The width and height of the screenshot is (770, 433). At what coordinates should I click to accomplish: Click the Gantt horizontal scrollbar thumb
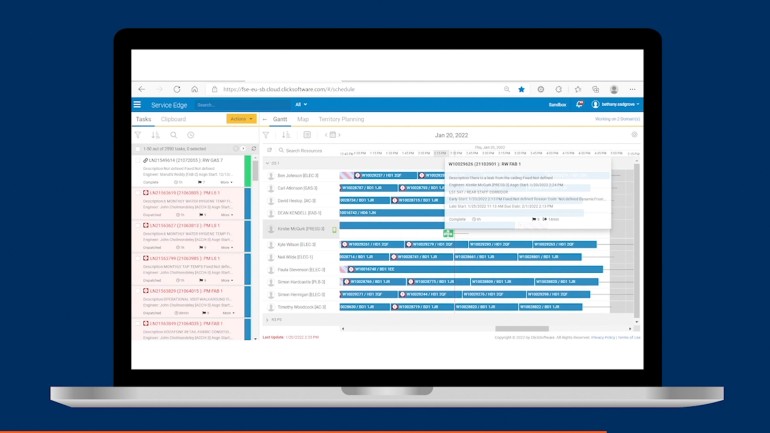(522, 328)
